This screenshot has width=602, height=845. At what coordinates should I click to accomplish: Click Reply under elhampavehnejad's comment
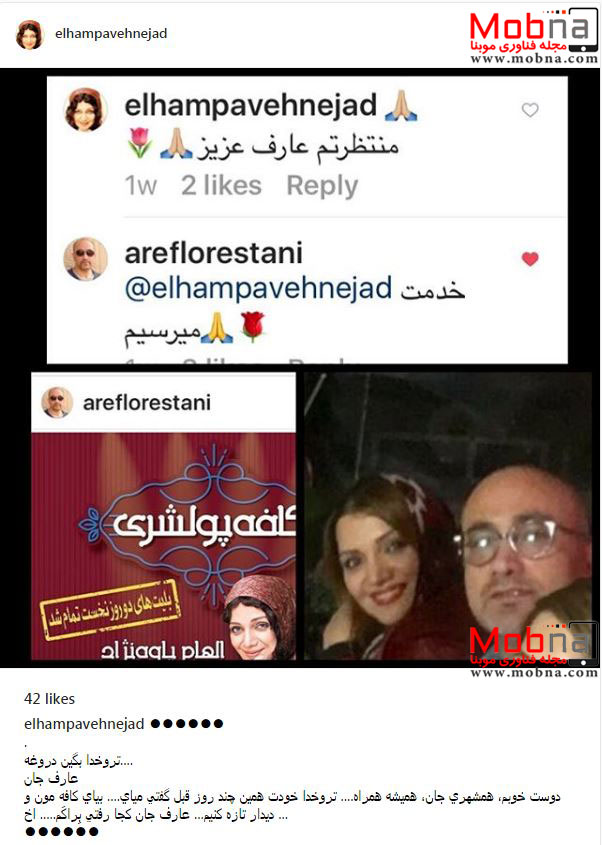click(322, 186)
